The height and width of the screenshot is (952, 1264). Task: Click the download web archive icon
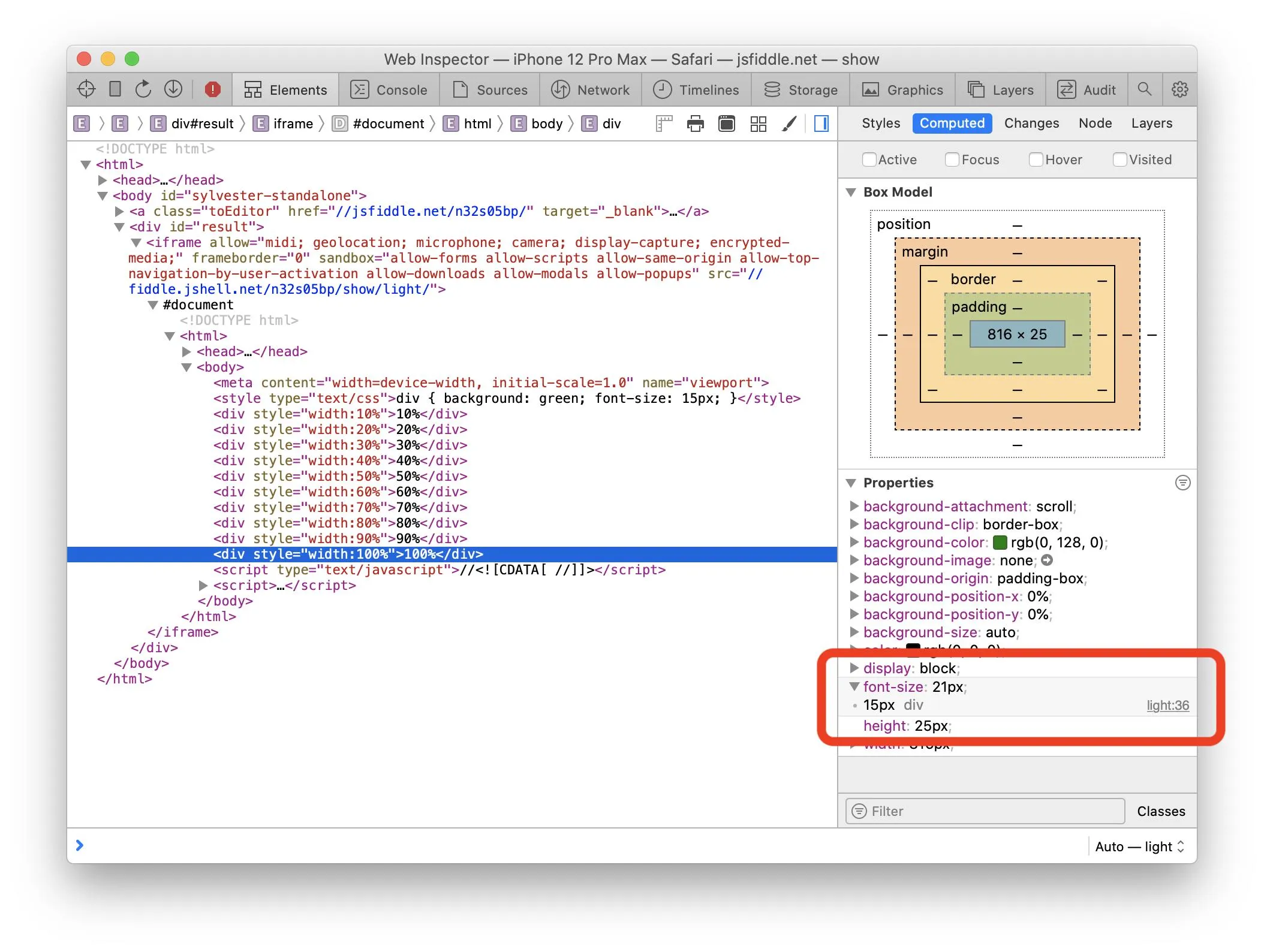pyautogui.click(x=173, y=89)
